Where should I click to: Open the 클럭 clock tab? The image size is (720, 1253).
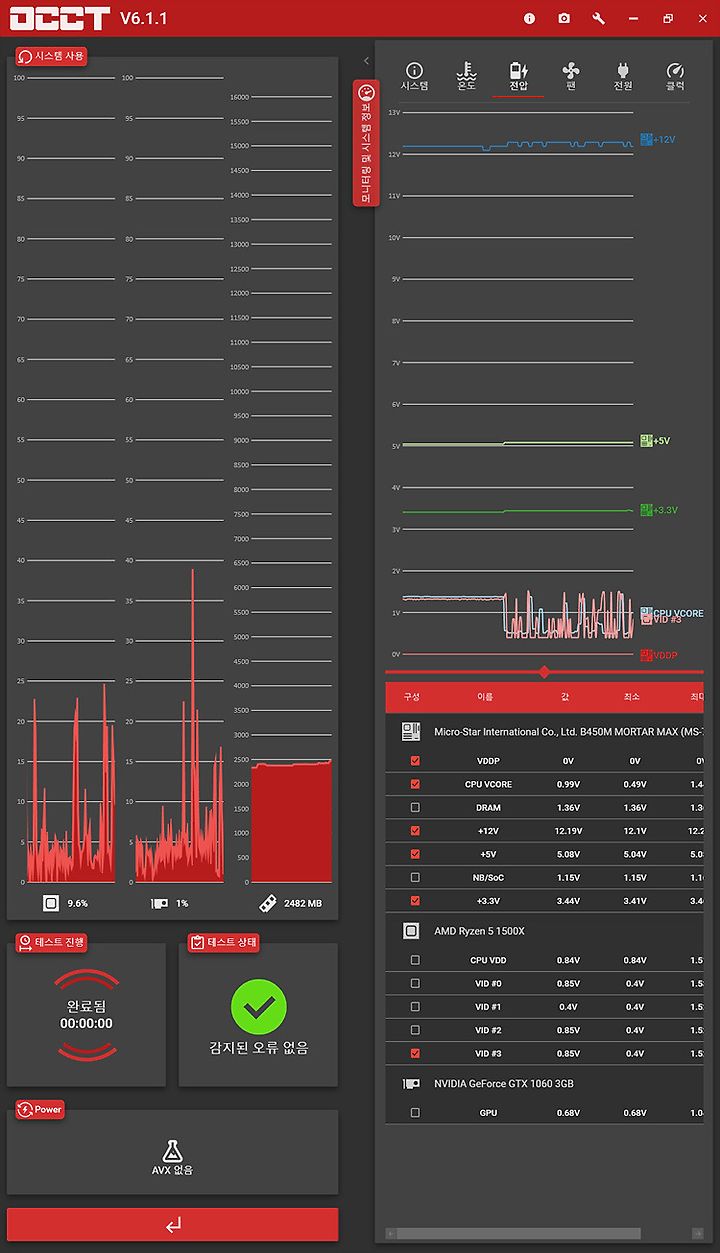675,77
